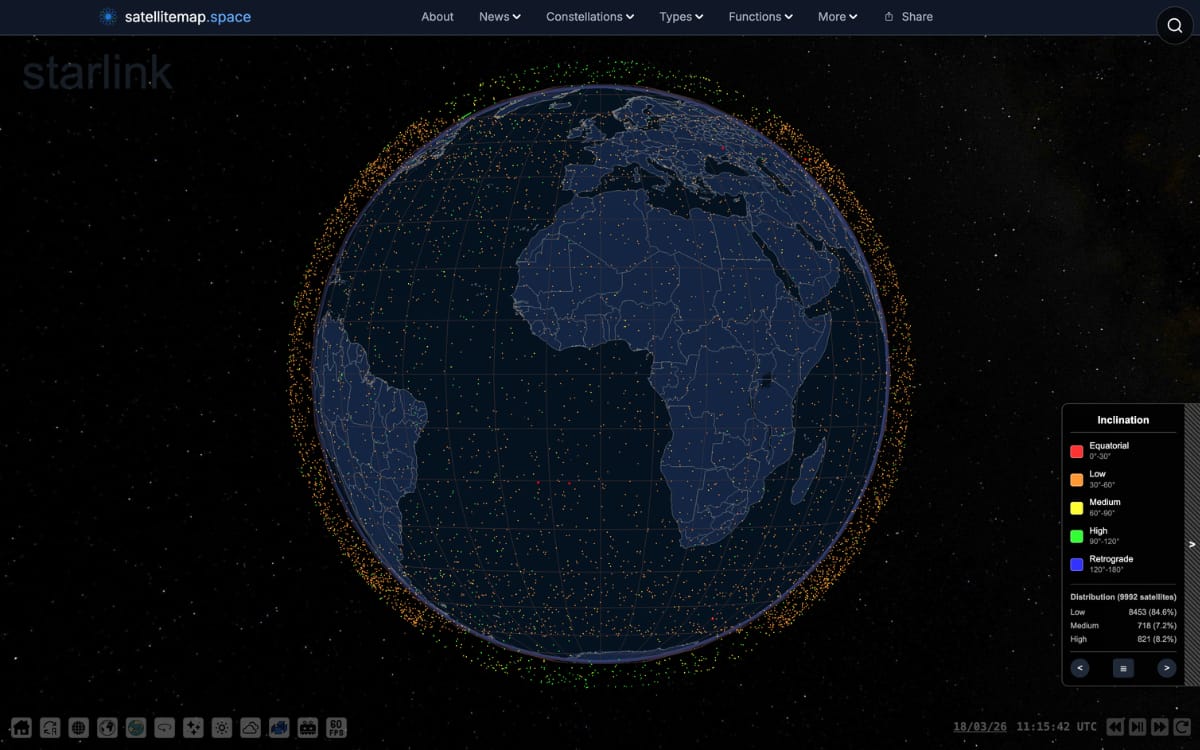Toggle the 60 FPS limit icon
This screenshot has width=1200, height=750.
[x=337, y=727]
